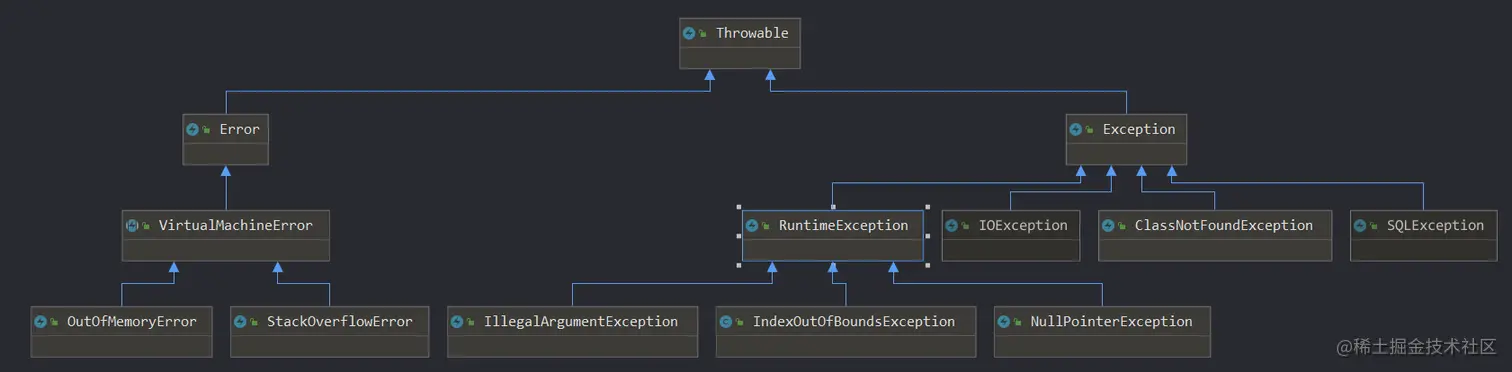Select the Throwable class node label
Image resolution: width=1512 pixels, height=372 pixels.
[x=752, y=33]
